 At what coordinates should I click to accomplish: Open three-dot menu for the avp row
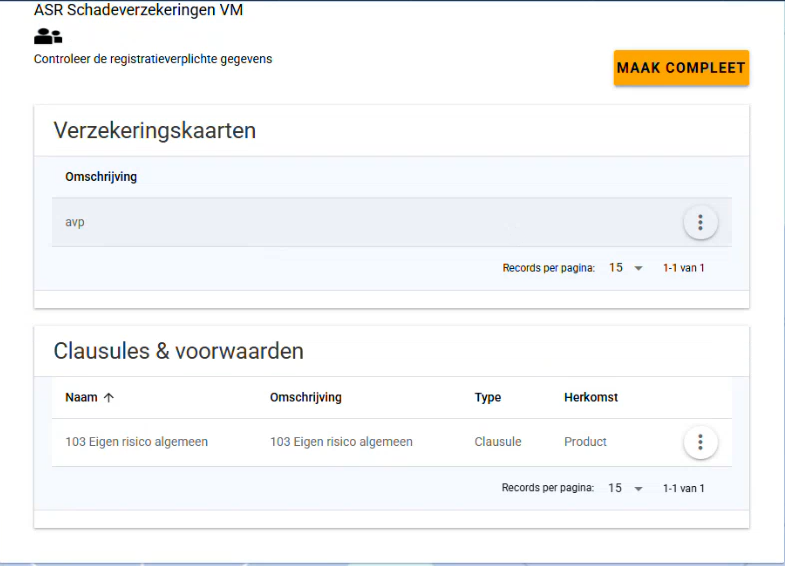click(x=700, y=222)
